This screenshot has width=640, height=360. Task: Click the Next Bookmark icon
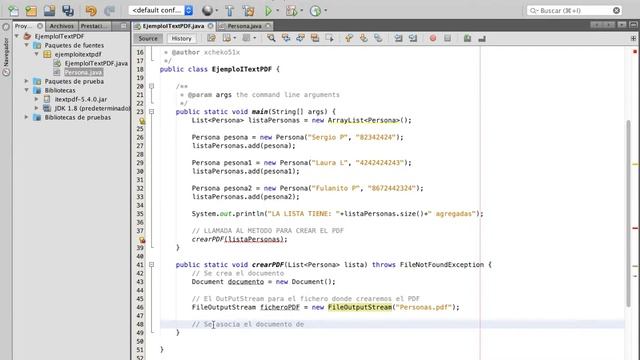(x=363, y=38)
